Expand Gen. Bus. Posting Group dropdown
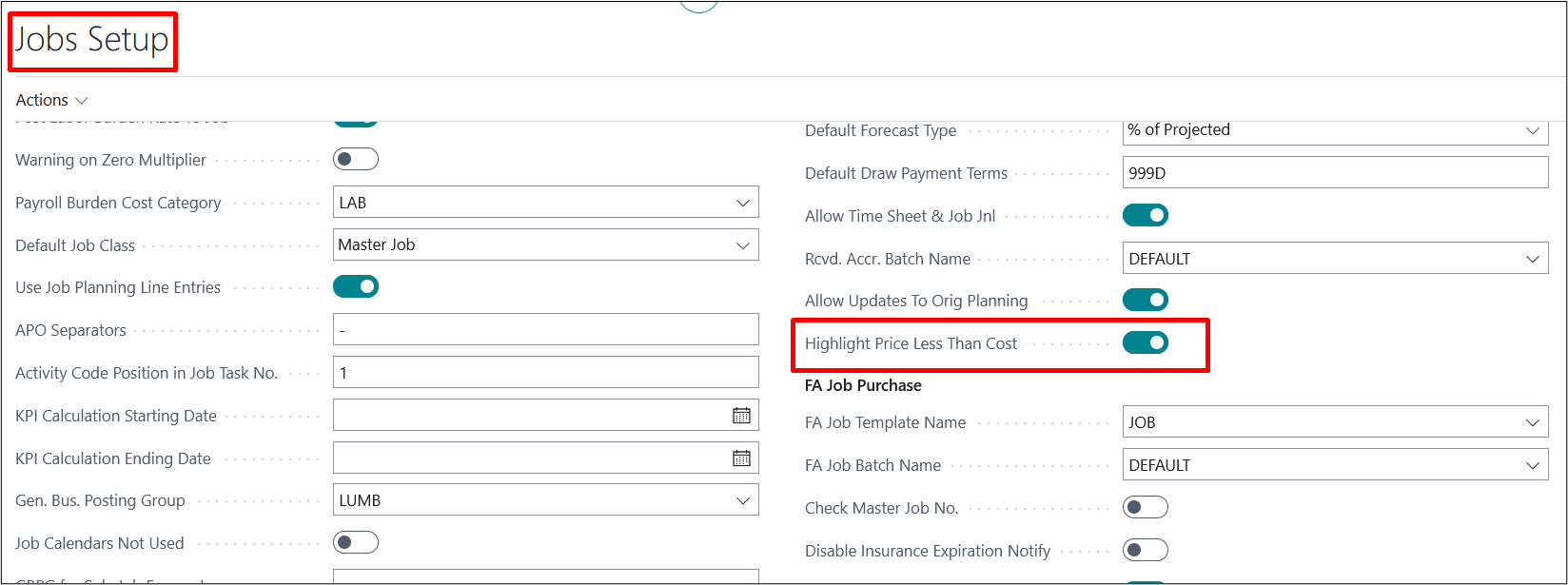1568x585 pixels. 742,500
